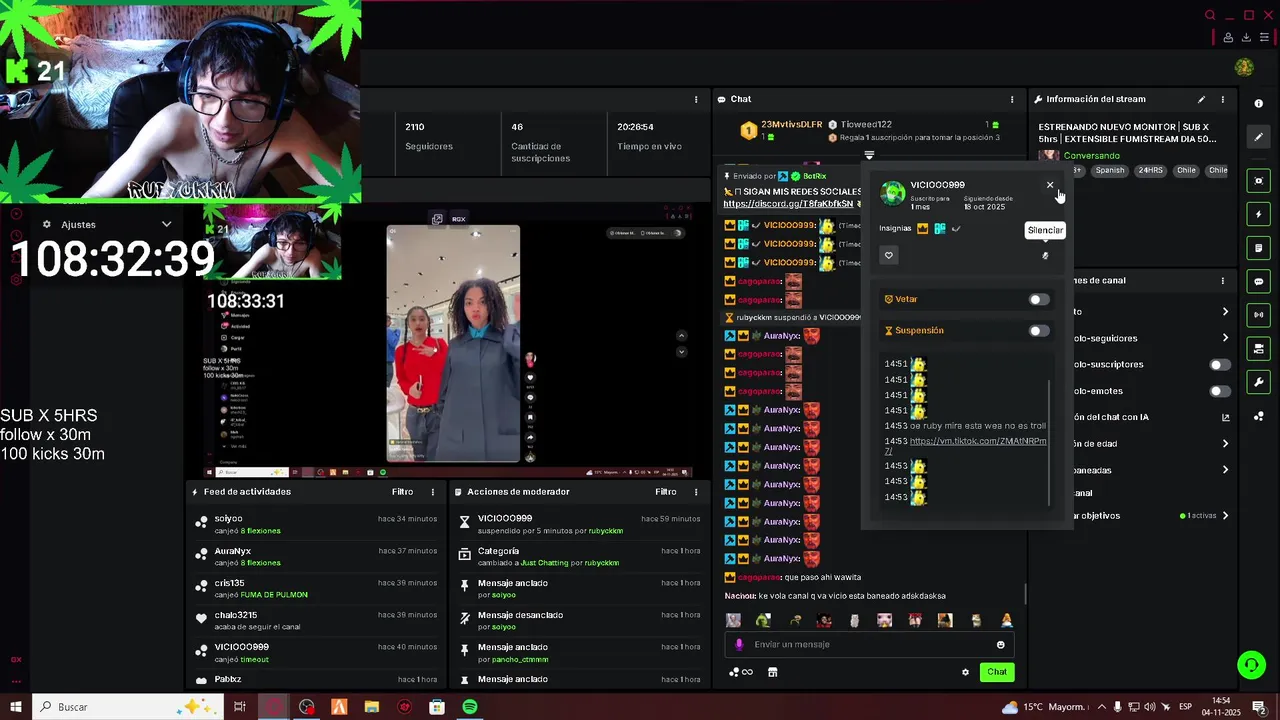
Task: Click the 2110 Seguidores stat
Action: tap(429, 136)
